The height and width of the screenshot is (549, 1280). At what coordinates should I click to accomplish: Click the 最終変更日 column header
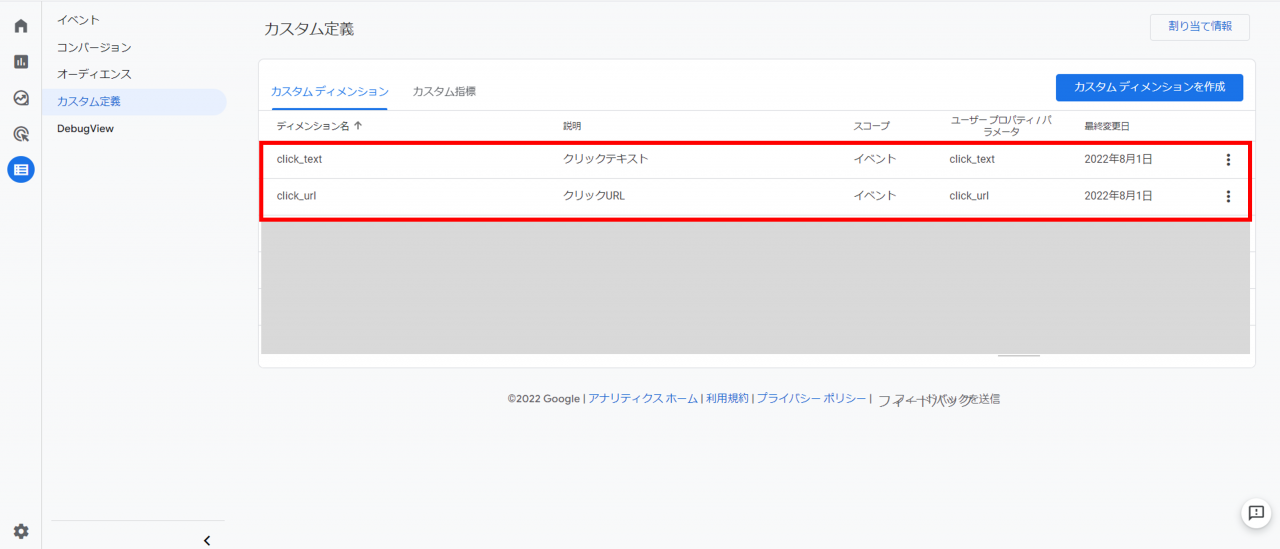(x=1107, y=126)
